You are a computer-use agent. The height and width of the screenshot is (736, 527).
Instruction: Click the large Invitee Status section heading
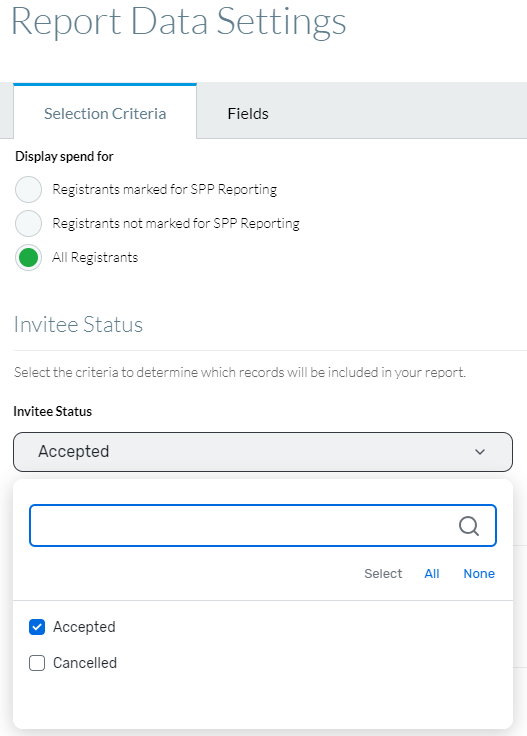(x=78, y=324)
